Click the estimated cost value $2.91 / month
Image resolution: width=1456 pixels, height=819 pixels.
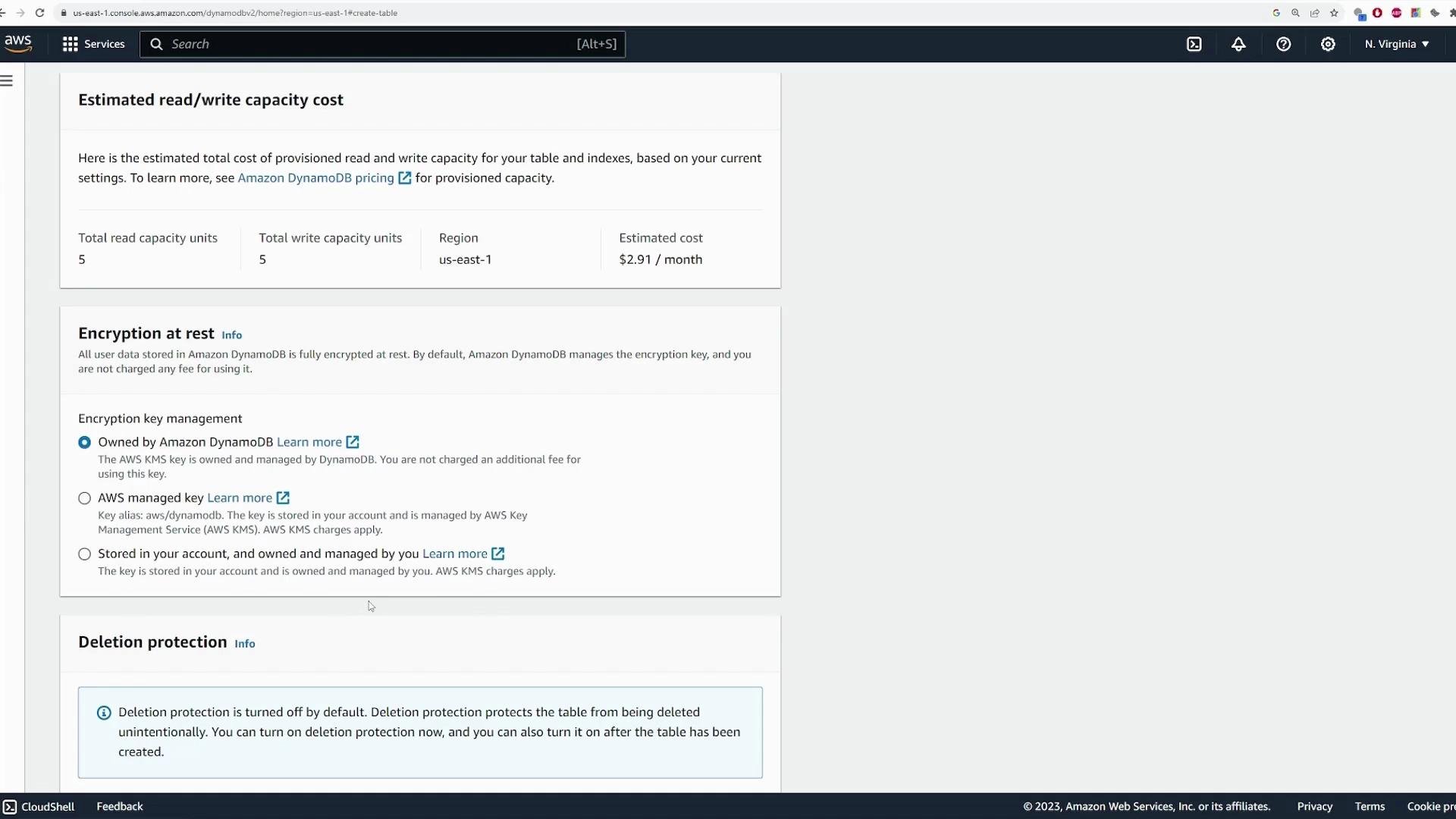[x=661, y=259]
